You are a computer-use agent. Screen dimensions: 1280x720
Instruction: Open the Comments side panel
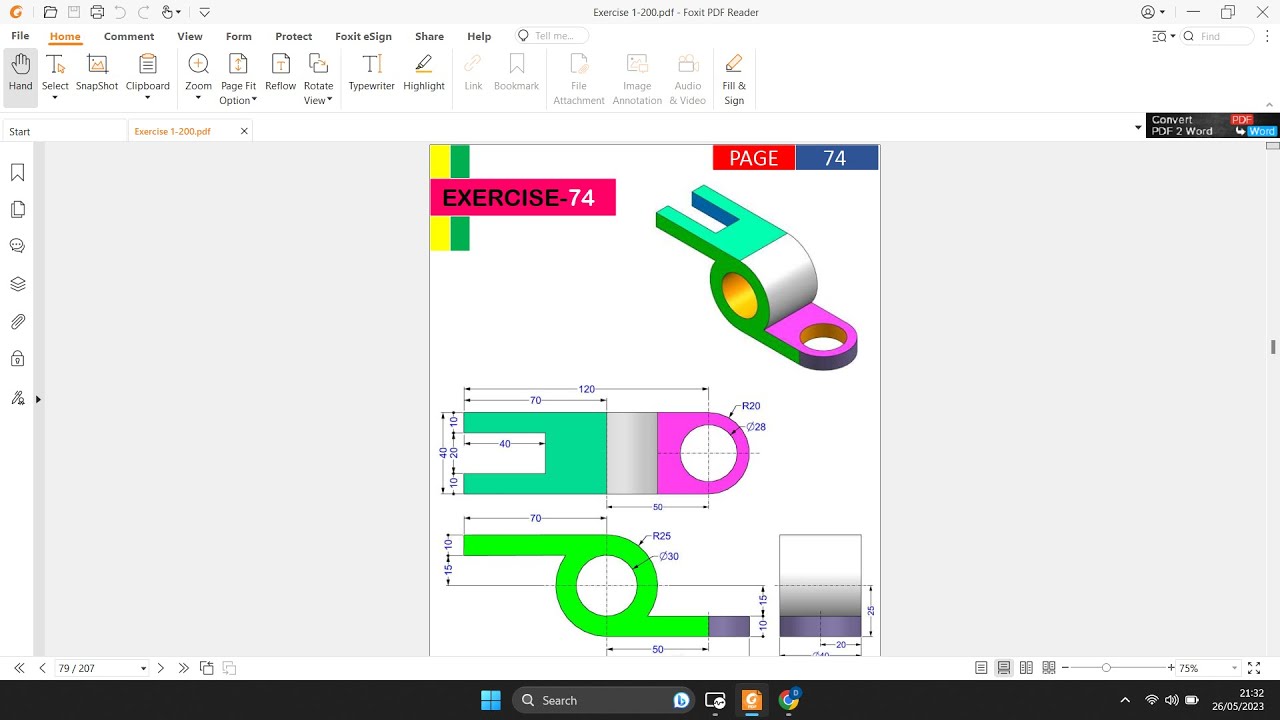pos(18,246)
